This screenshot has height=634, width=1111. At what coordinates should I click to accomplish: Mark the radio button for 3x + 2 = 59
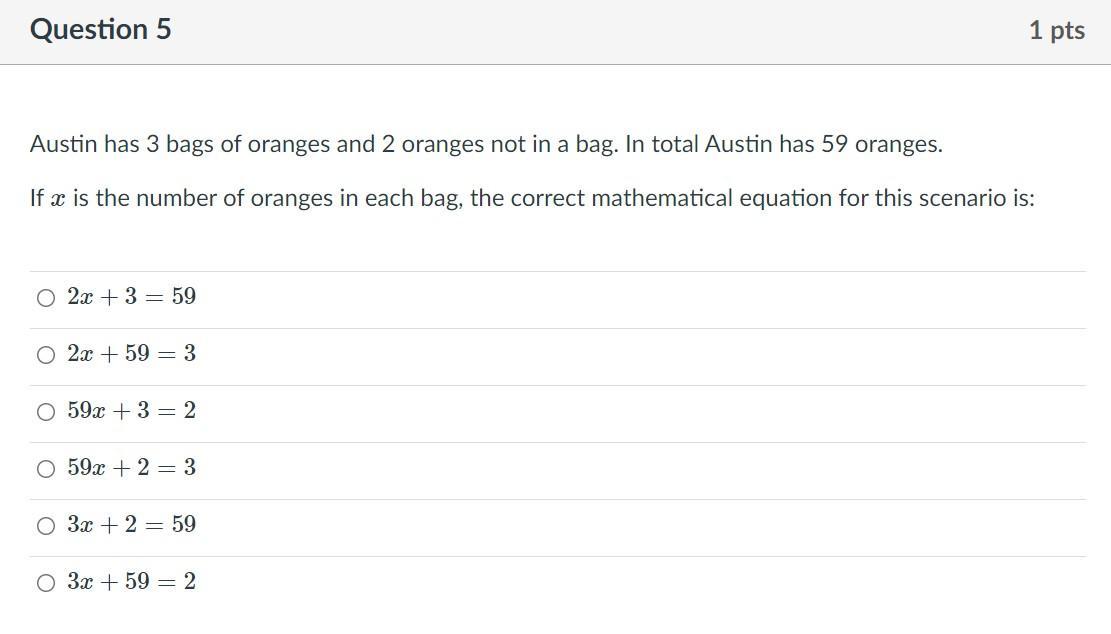(x=45, y=526)
